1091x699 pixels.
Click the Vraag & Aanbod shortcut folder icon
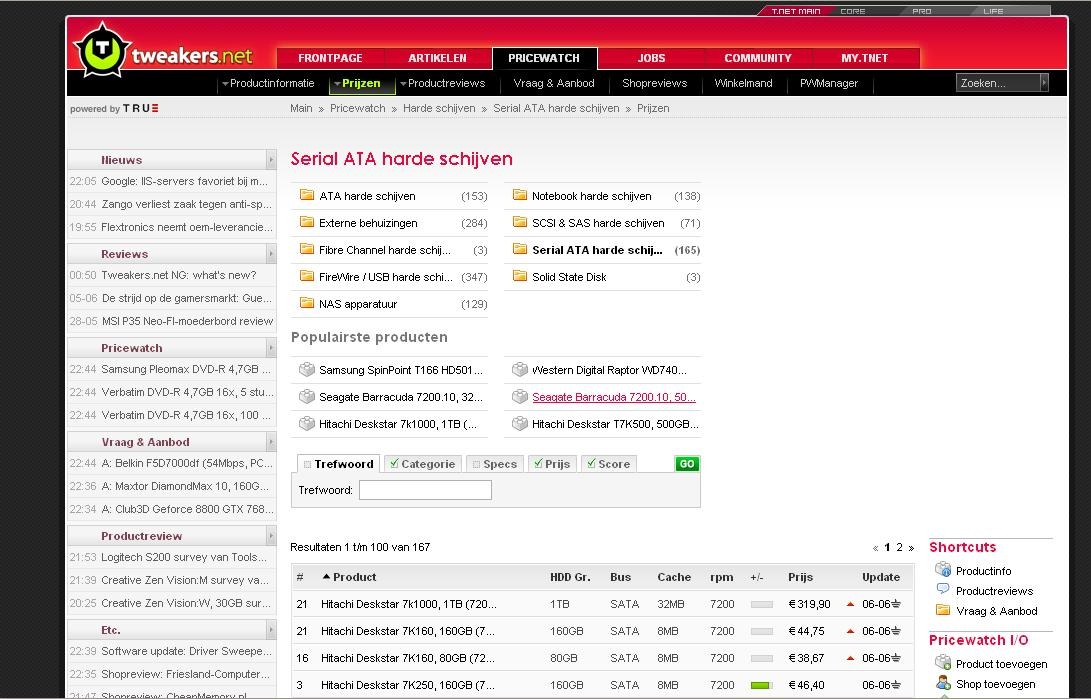click(943, 610)
